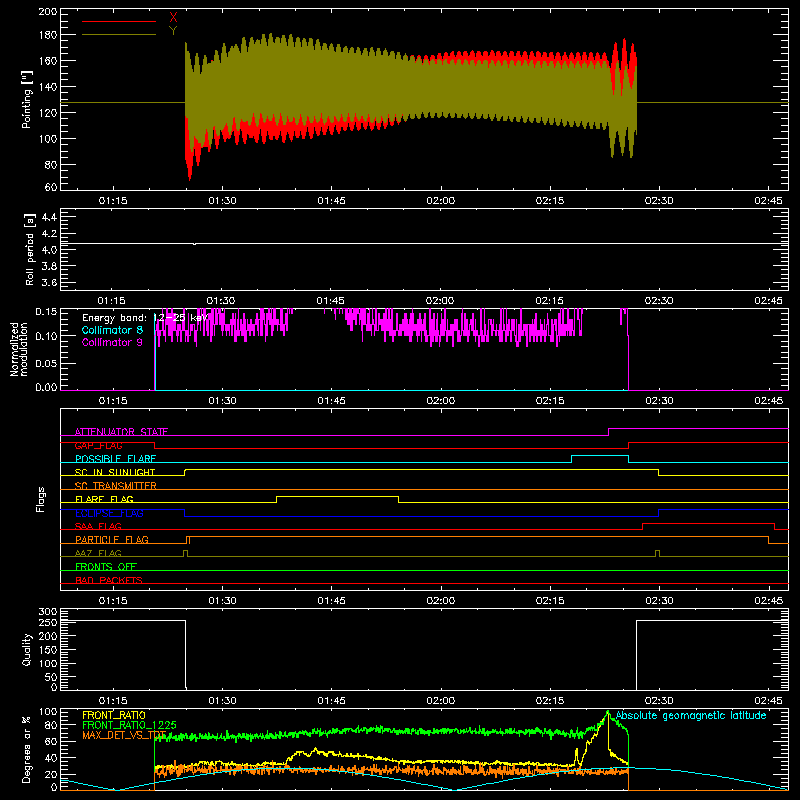Screen dimensions: 800x800
Task: Click 02:00 time label under Pointing plot
Action: [x=440, y=201]
